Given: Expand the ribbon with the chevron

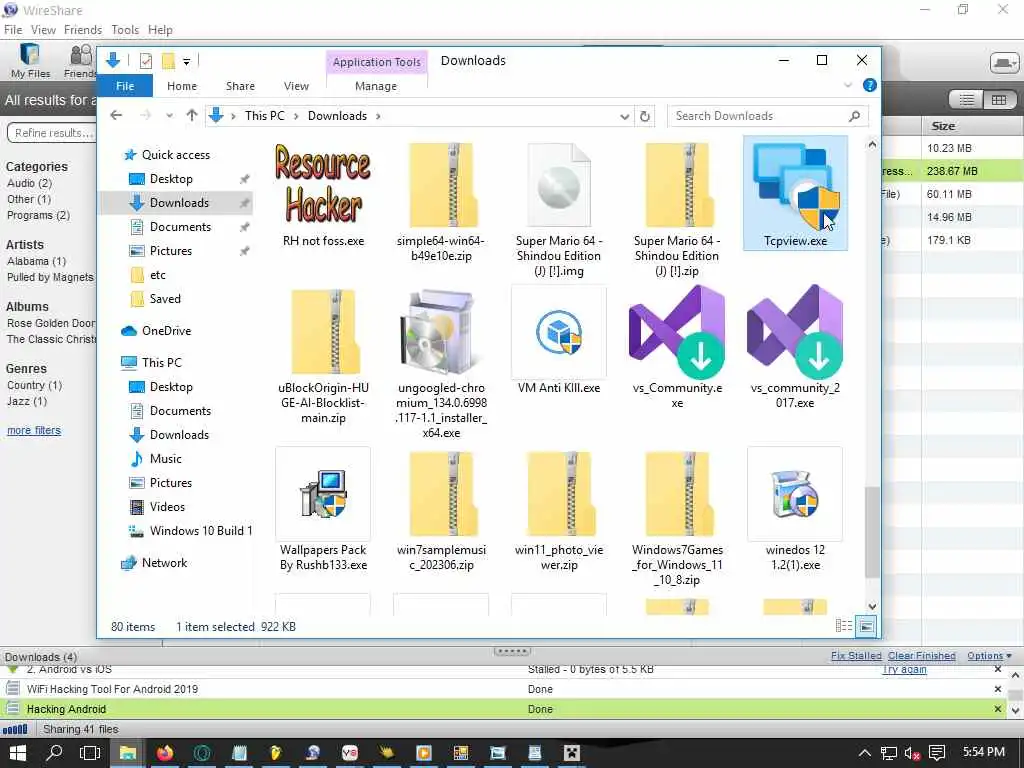Looking at the screenshot, I should [848, 85].
